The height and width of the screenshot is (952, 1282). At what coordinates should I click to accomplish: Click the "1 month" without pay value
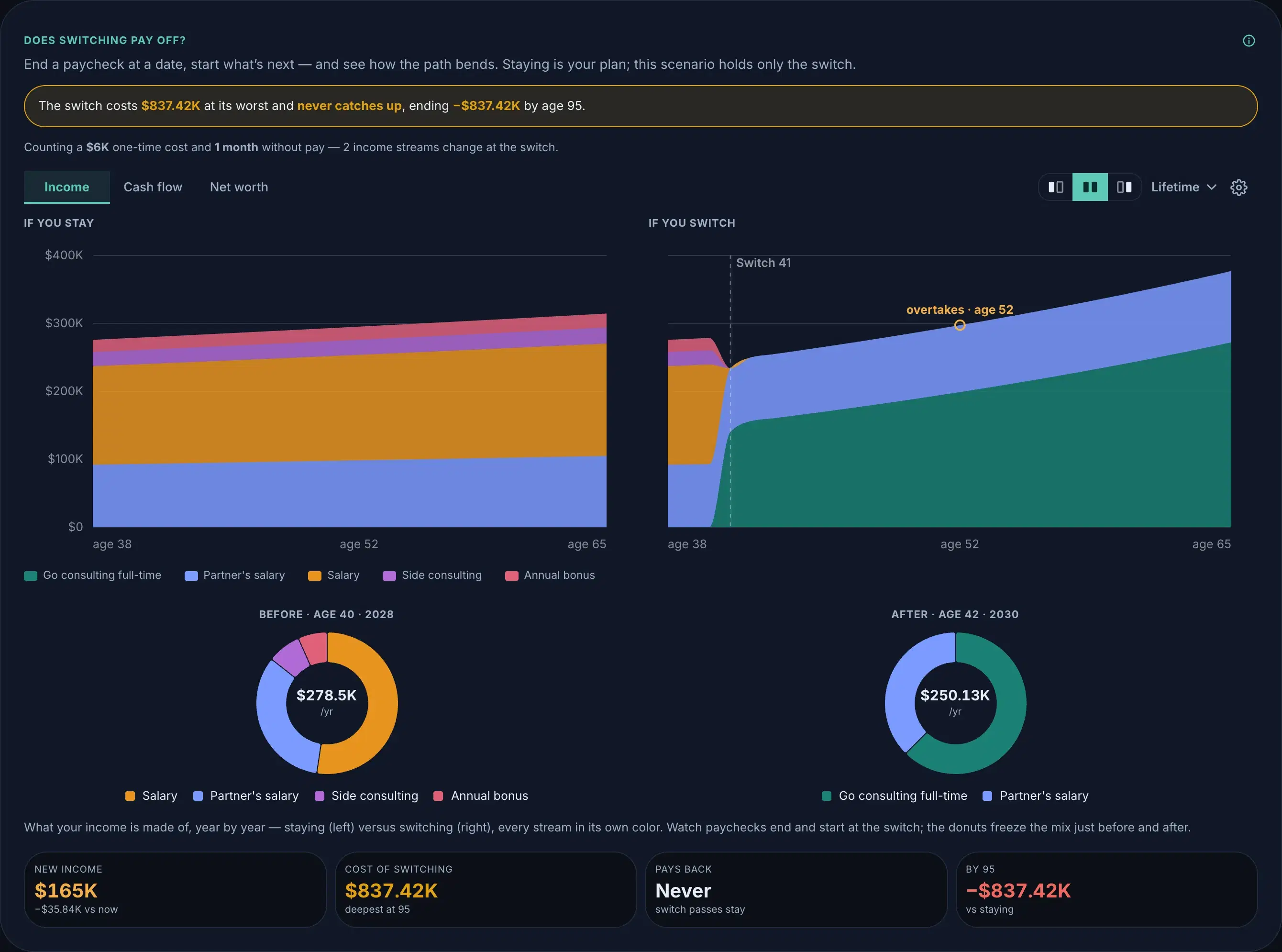(x=236, y=147)
